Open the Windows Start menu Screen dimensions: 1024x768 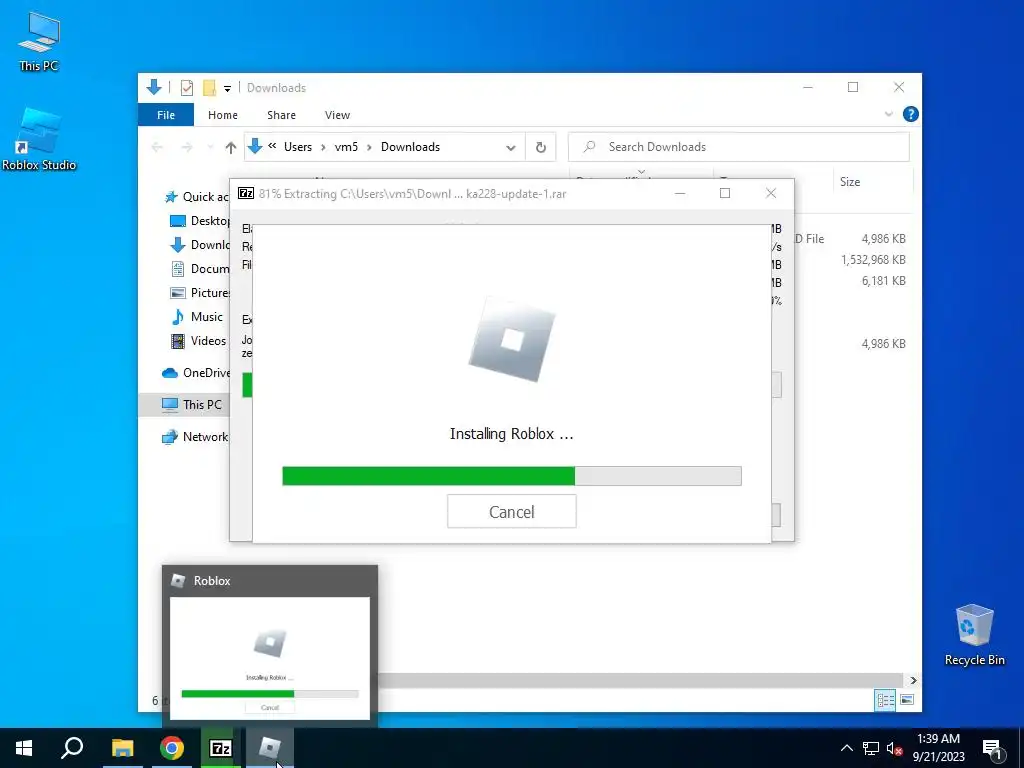click(x=24, y=748)
